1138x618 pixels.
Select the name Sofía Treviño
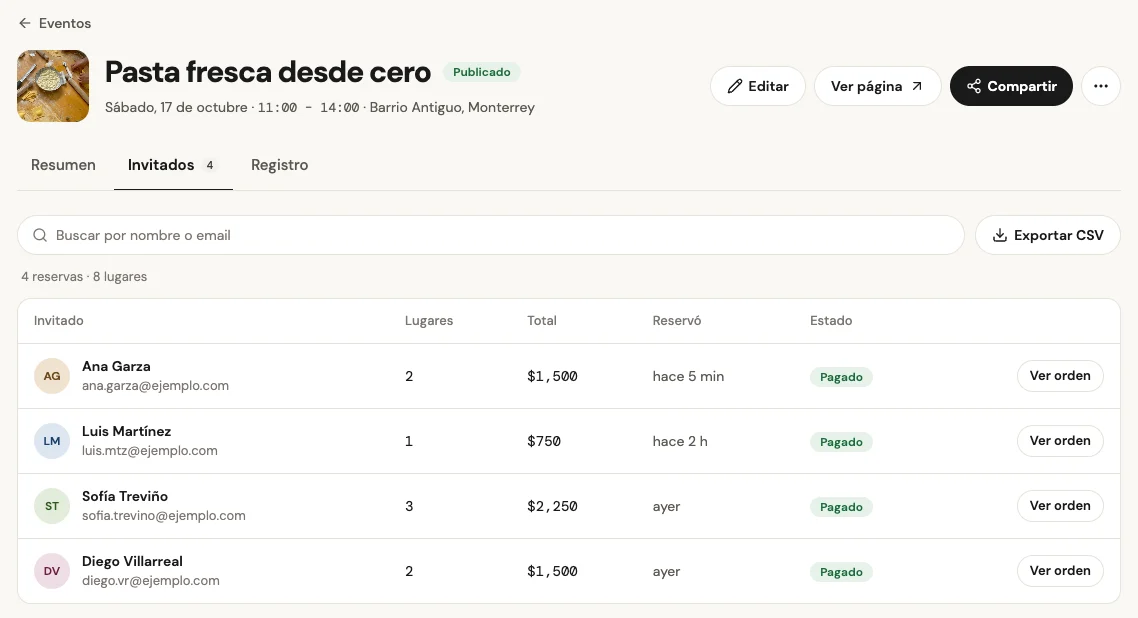(x=125, y=496)
